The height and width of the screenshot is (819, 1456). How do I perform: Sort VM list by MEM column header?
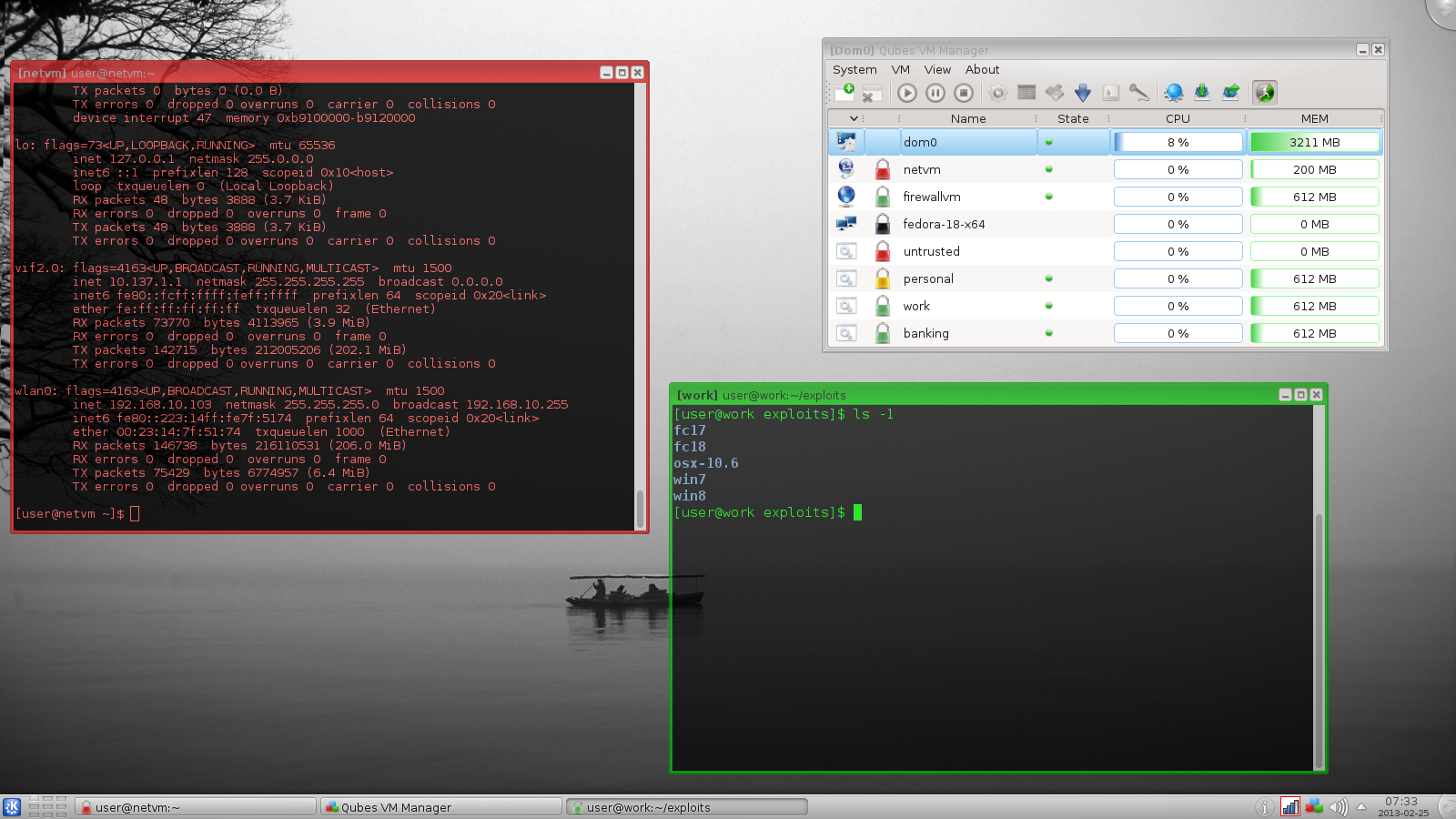[x=1314, y=118]
